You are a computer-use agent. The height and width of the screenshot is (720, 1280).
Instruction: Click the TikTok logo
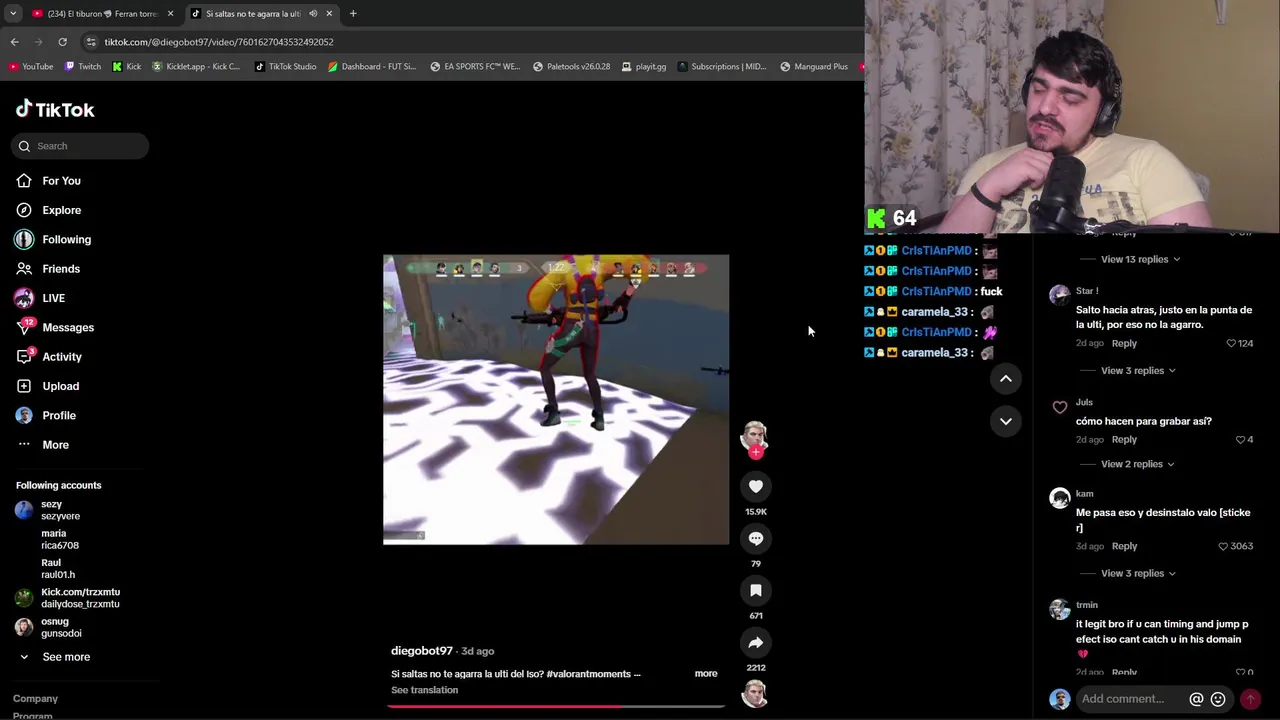click(55, 109)
